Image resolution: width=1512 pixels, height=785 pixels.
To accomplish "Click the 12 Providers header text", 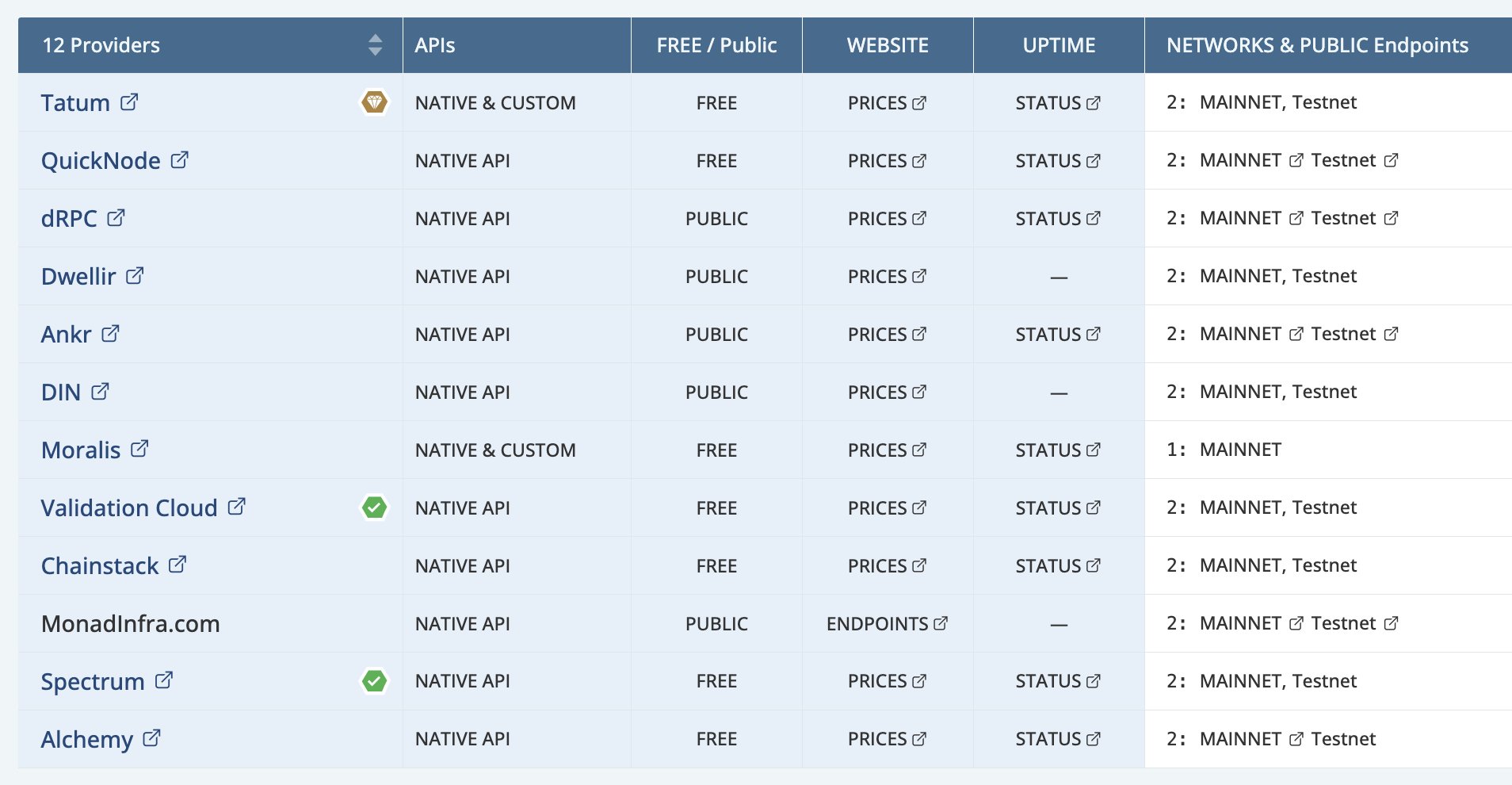I will click(101, 45).
